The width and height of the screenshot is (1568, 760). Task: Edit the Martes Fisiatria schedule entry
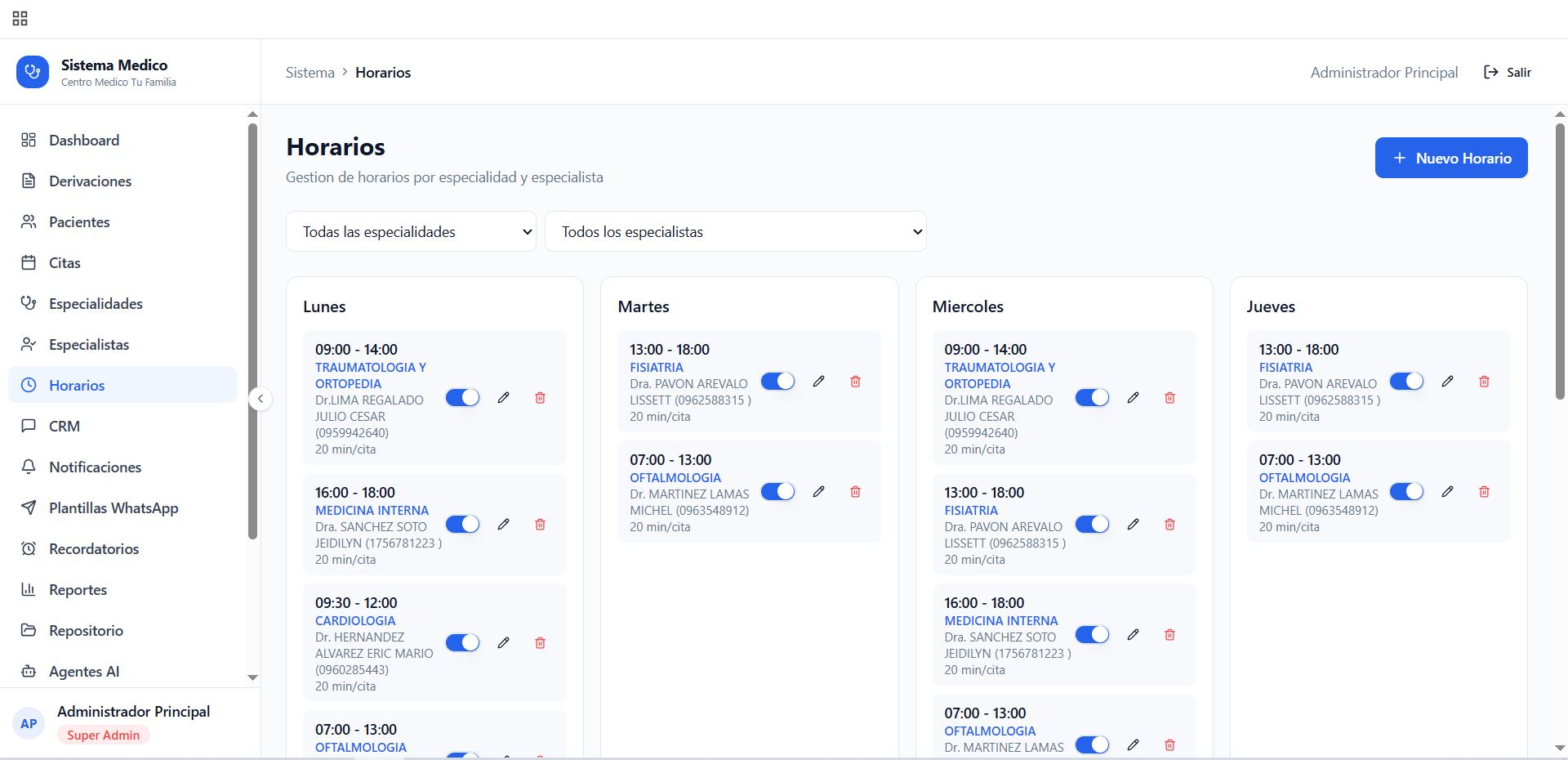(x=818, y=382)
